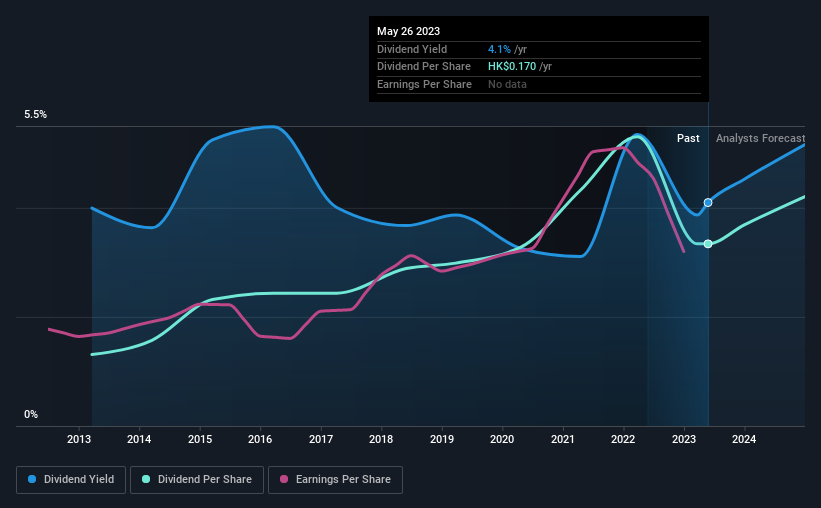The height and width of the screenshot is (508, 821).
Task: Toggle the Dividend Per Share legend button
Action: 197,480
